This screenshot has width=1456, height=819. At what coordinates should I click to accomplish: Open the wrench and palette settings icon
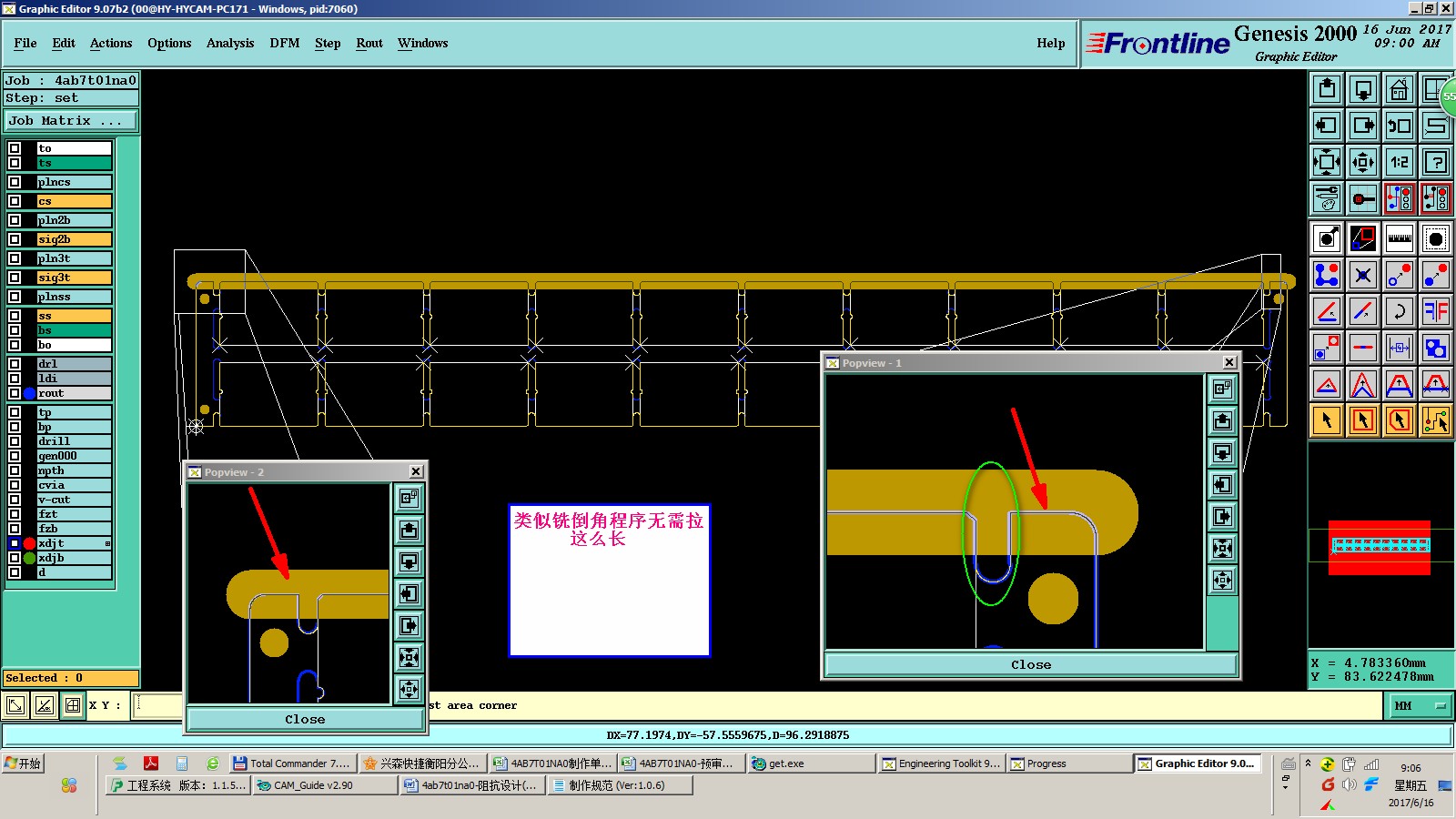point(1327,198)
